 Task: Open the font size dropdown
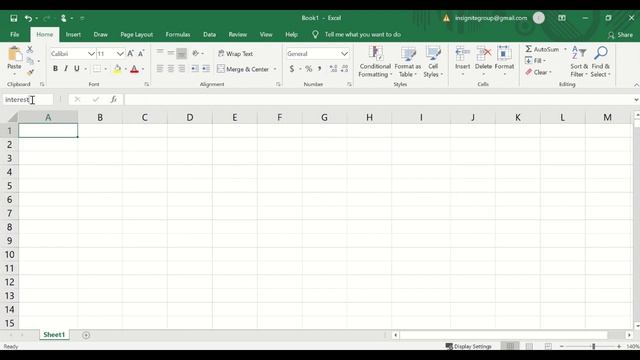120,54
